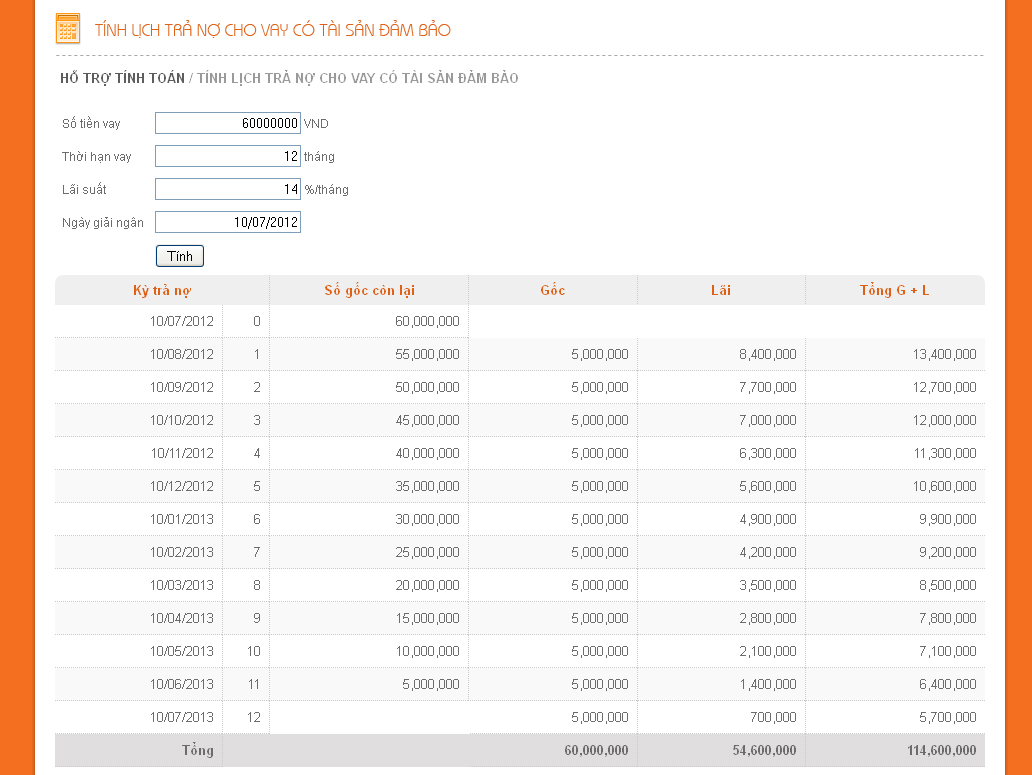Image resolution: width=1032 pixels, height=775 pixels.
Task: Click the orange calculator icon in header
Action: coord(68,29)
